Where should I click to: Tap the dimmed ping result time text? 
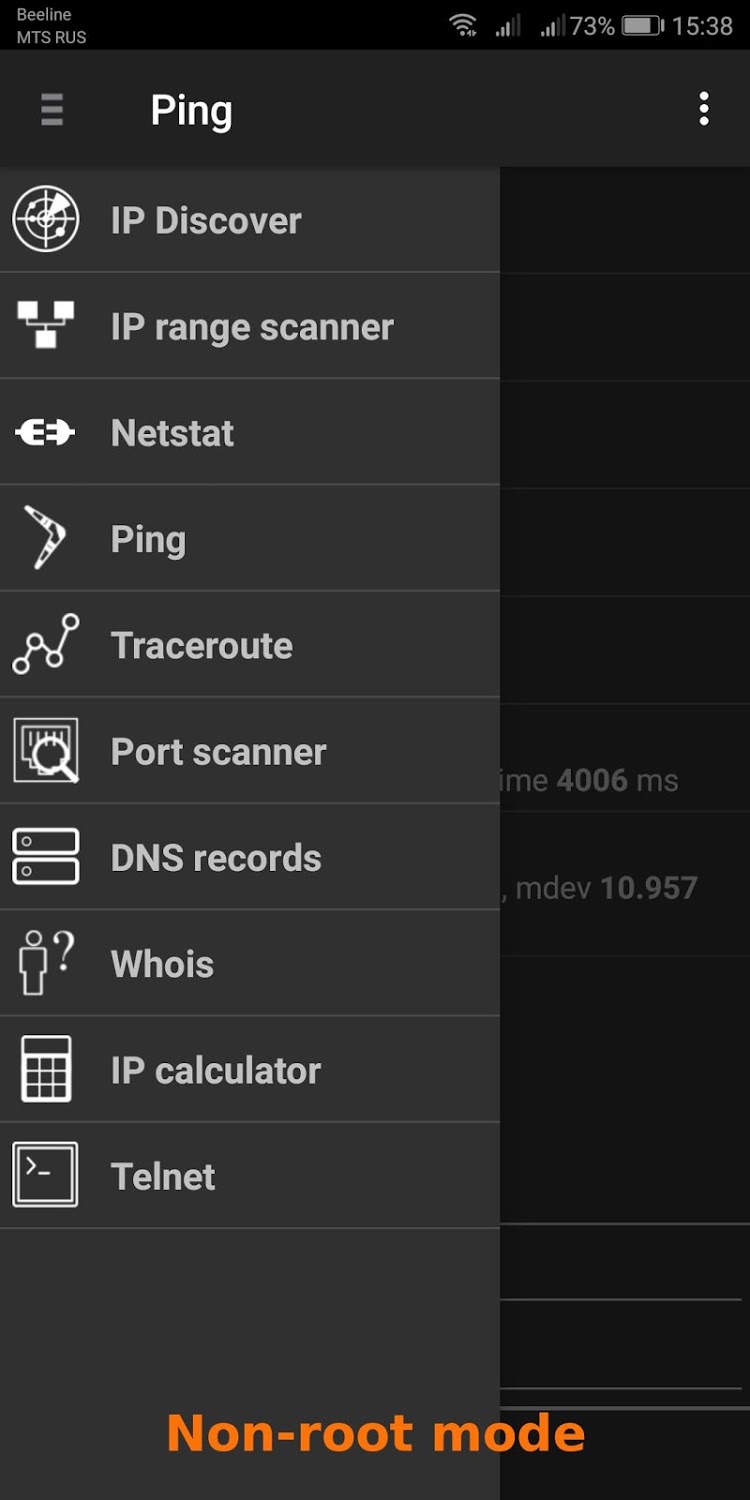(590, 781)
